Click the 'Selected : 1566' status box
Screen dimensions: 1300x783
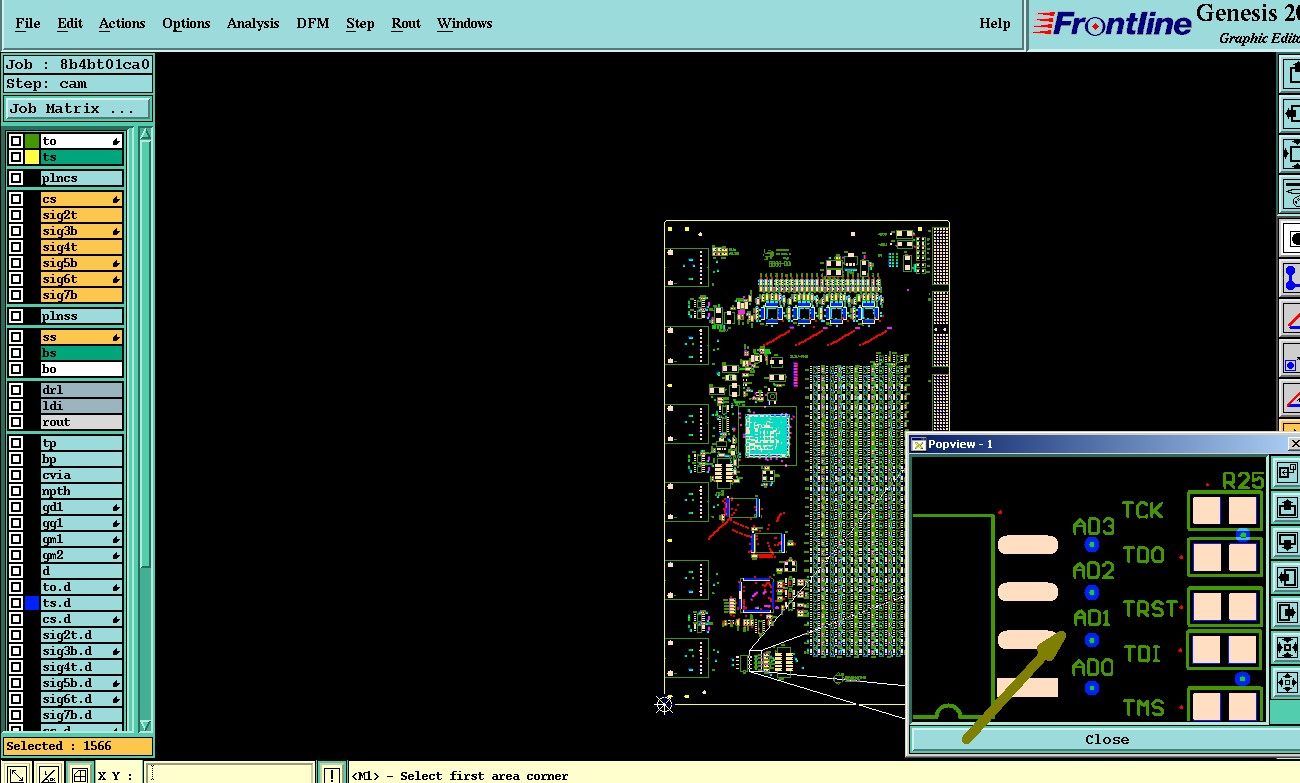tap(78, 746)
